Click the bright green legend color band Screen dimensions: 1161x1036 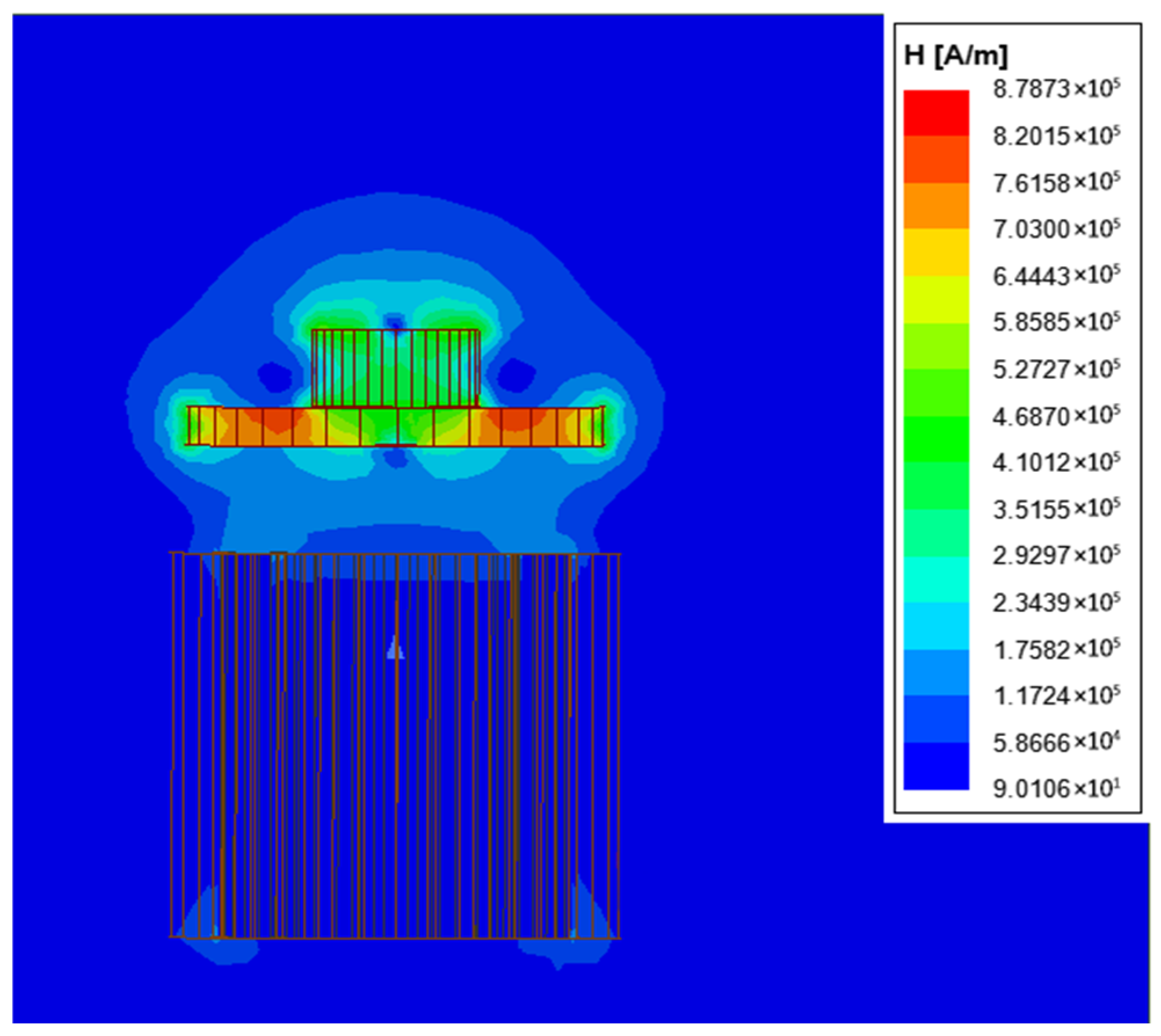click(936, 439)
